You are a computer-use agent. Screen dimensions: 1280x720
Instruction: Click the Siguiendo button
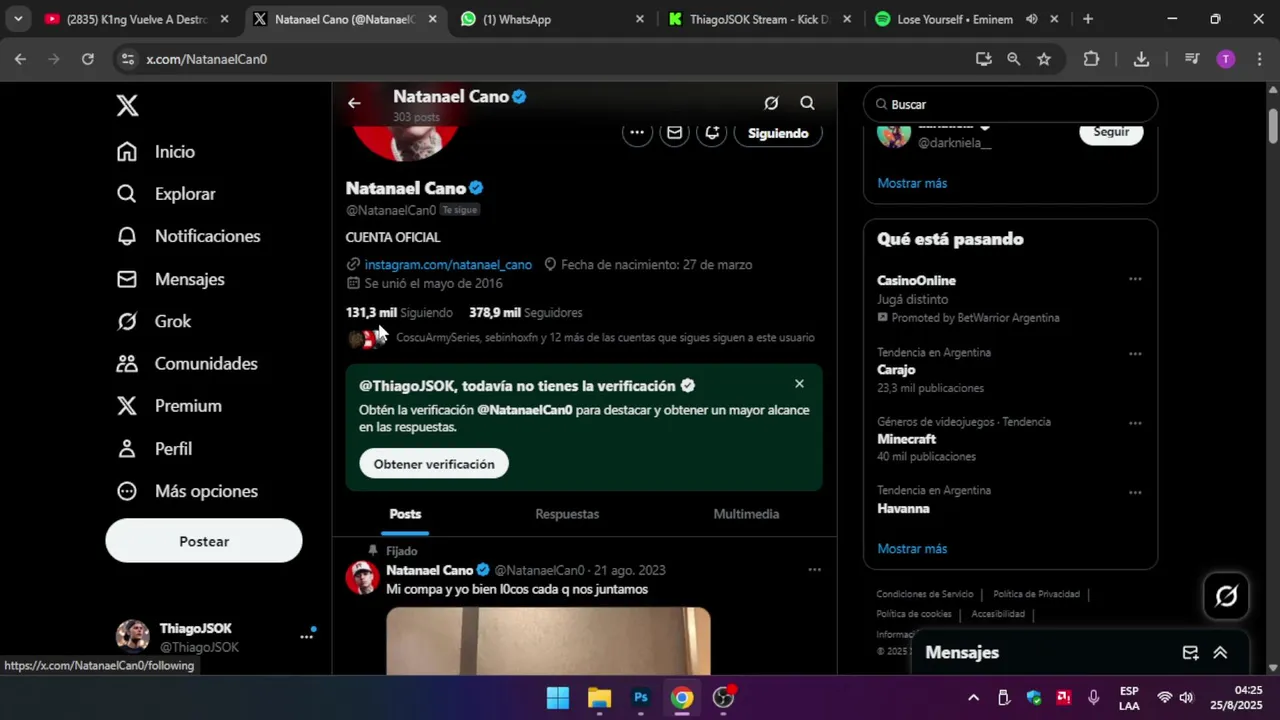pos(778,133)
